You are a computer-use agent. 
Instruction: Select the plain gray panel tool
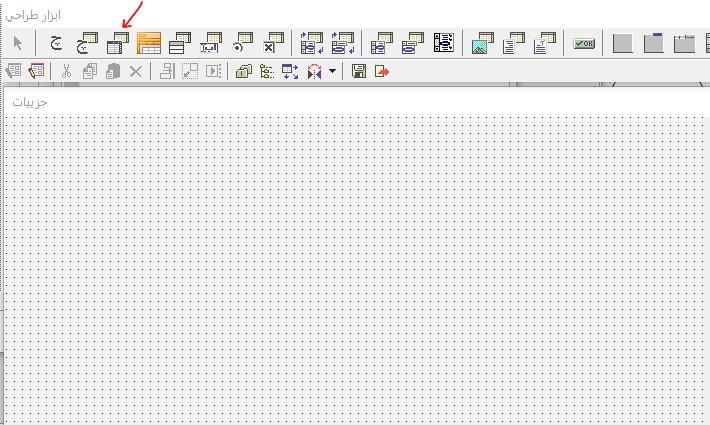(622, 43)
